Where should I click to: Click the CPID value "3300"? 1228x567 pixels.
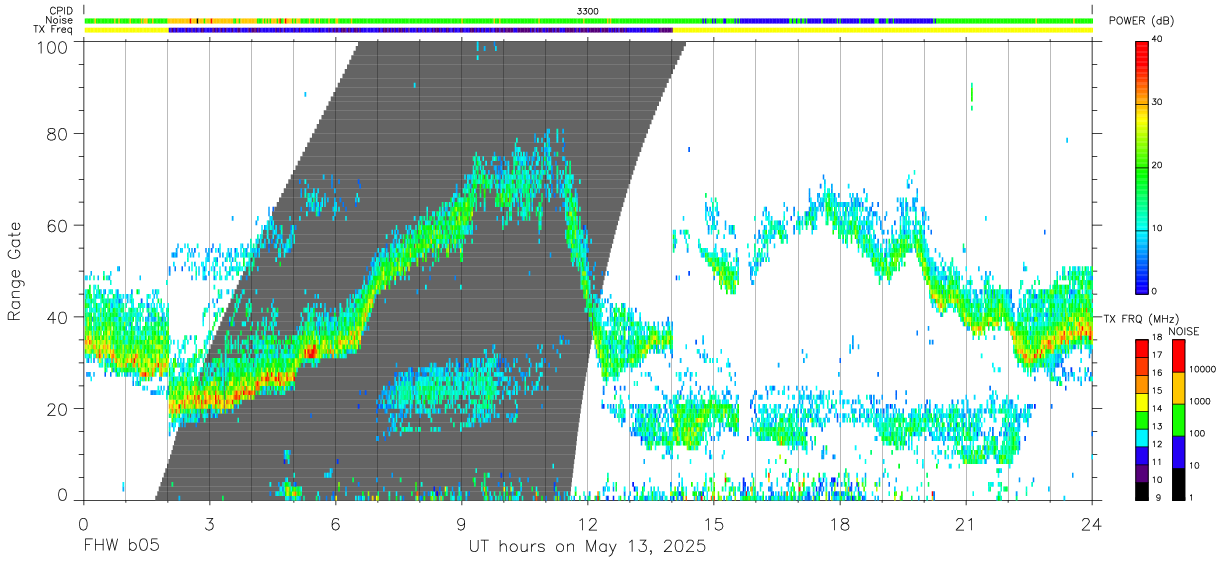click(x=588, y=11)
